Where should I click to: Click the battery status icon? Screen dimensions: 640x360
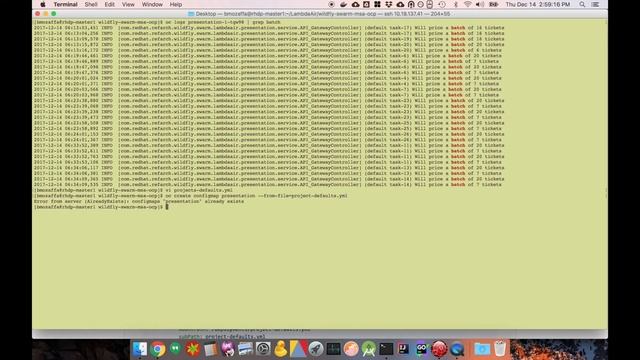[493, 4]
